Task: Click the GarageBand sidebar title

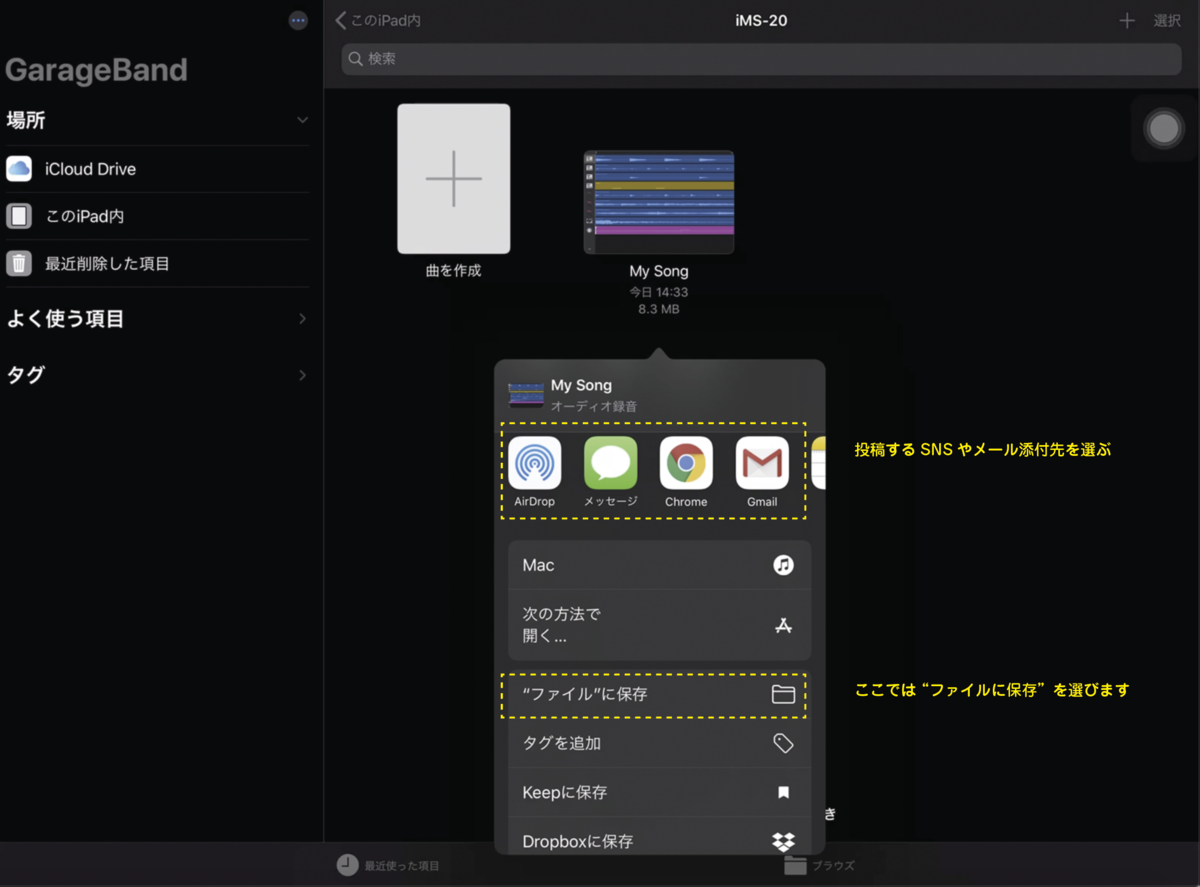Action: coord(97,70)
